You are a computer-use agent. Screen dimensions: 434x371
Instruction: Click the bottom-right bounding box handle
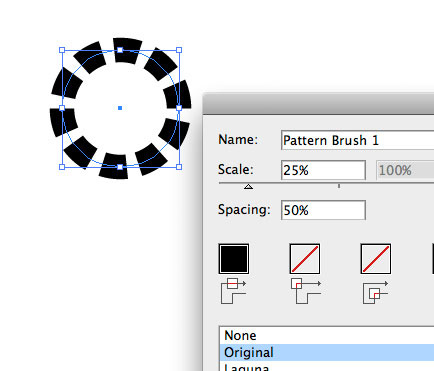click(179, 167)
